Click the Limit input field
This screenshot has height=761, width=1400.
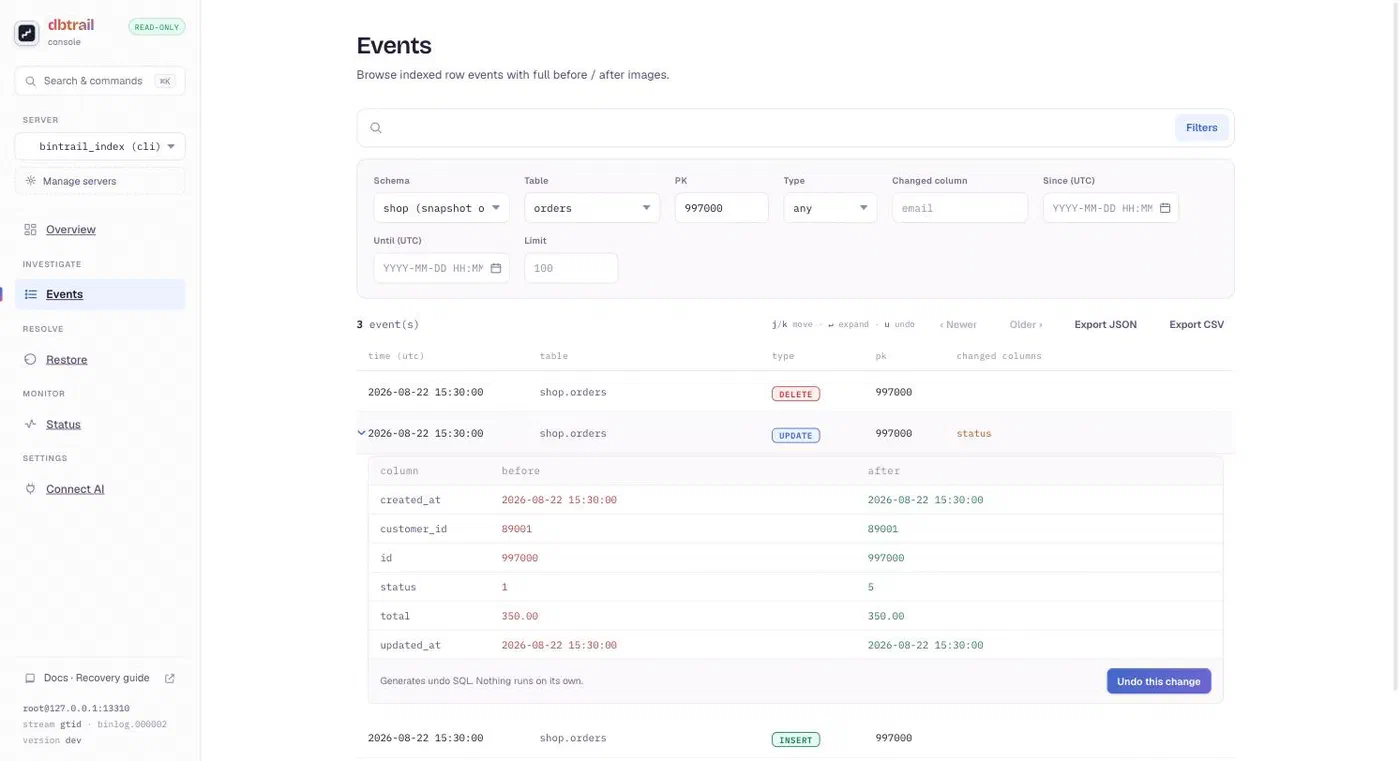click(571, 268)
